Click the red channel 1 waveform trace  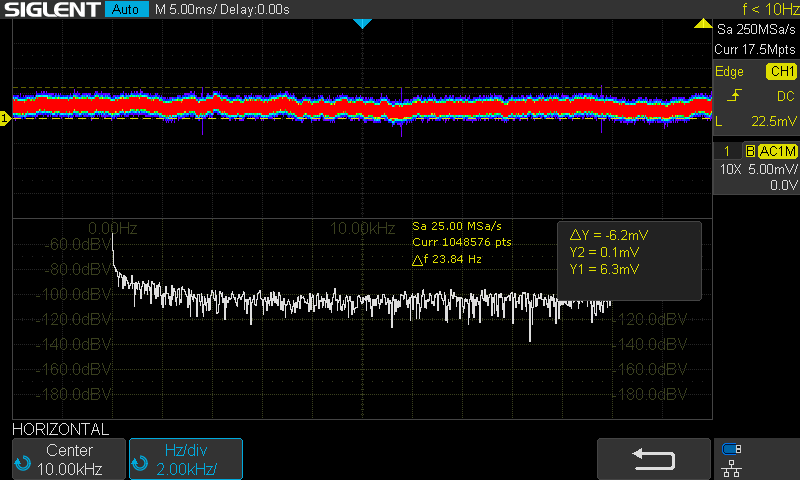click(x=362, y=107)
